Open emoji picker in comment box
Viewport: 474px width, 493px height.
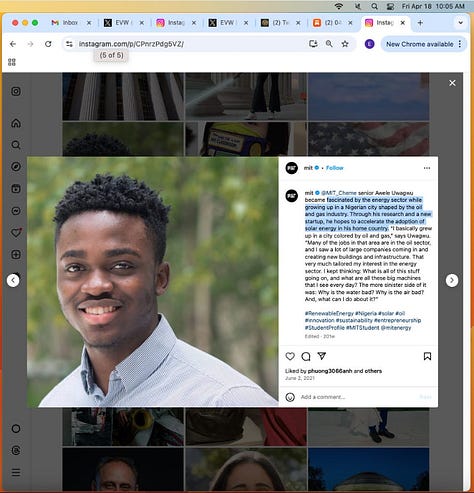290,397
